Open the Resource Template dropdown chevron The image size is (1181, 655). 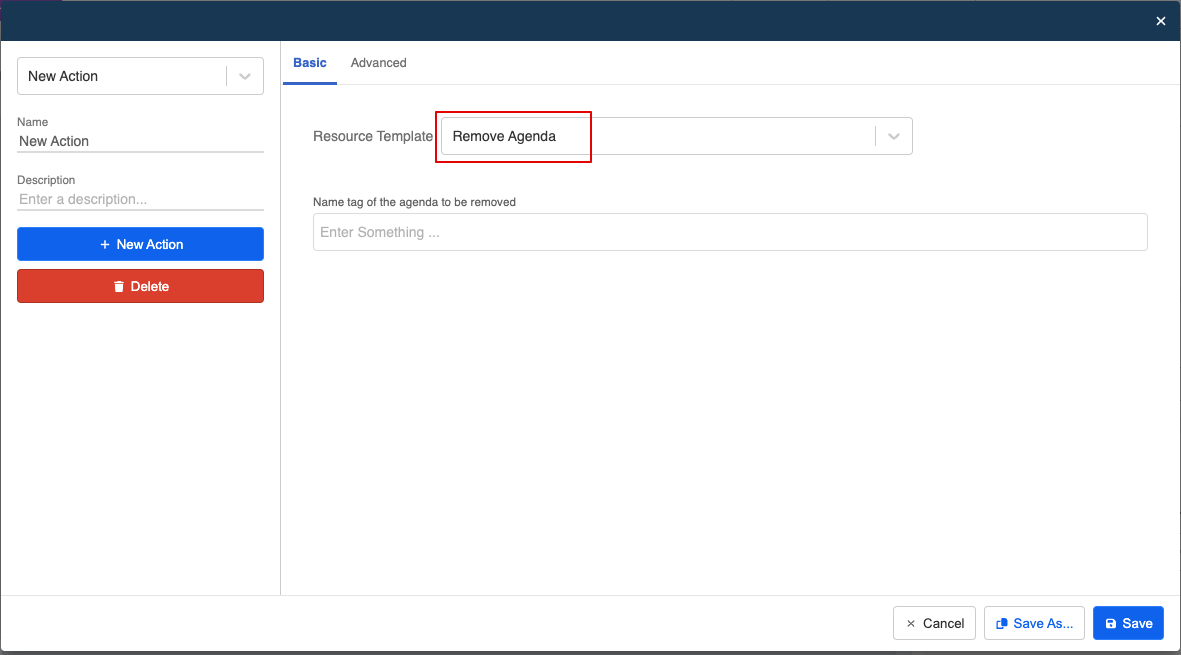892,136
